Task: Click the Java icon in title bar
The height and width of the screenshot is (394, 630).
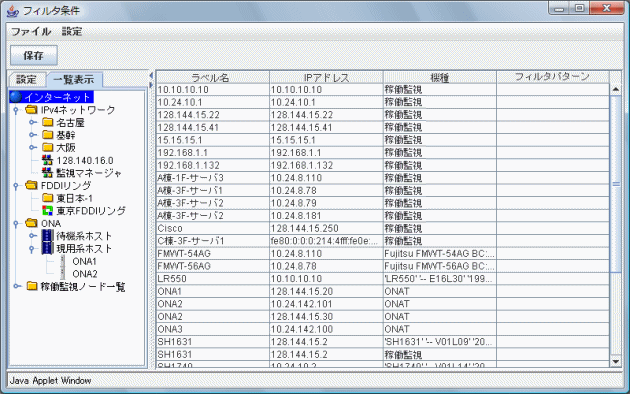Action: click(x=13, y=11)
